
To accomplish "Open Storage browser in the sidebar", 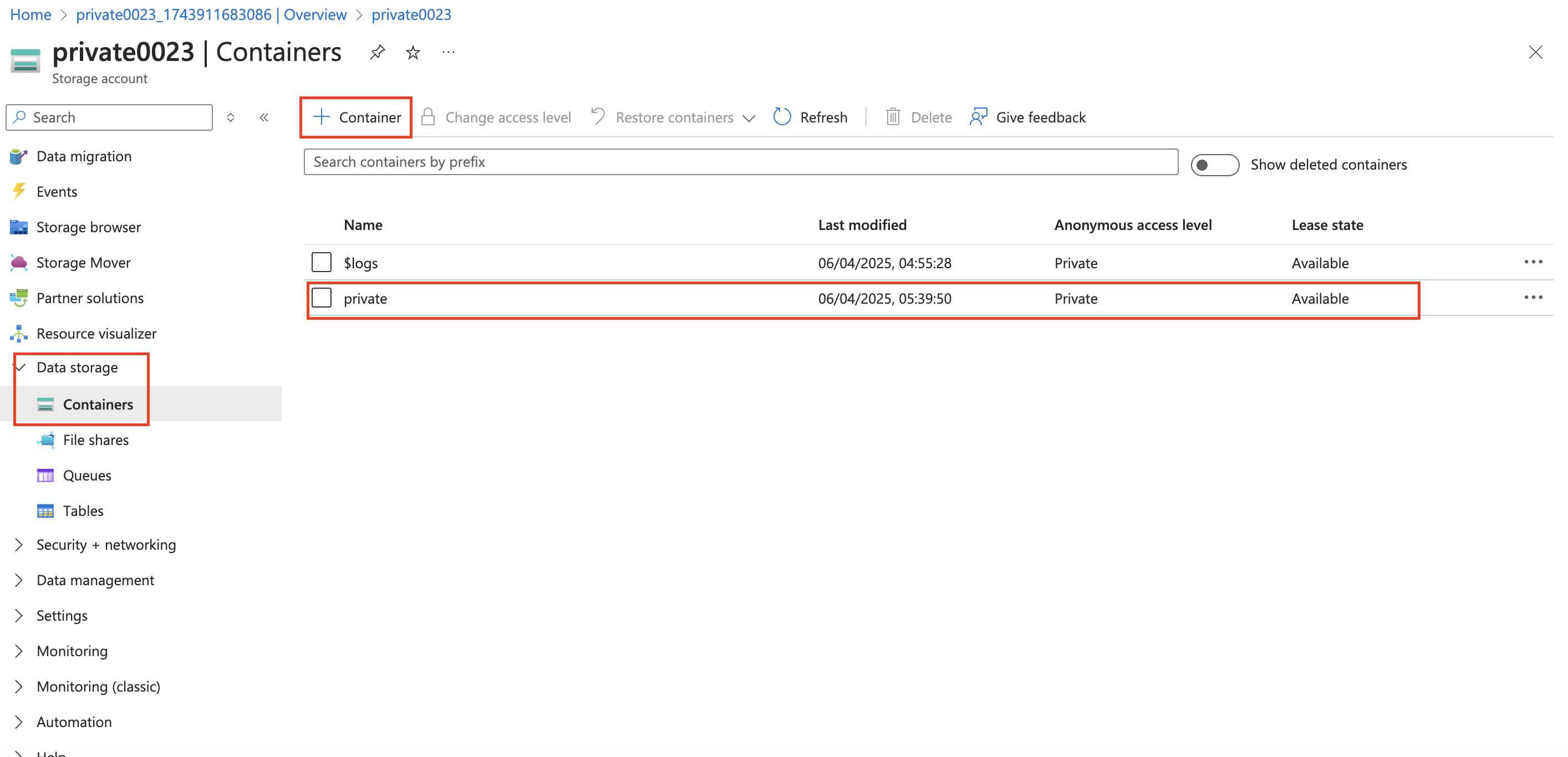I will (x=89, y=227).
